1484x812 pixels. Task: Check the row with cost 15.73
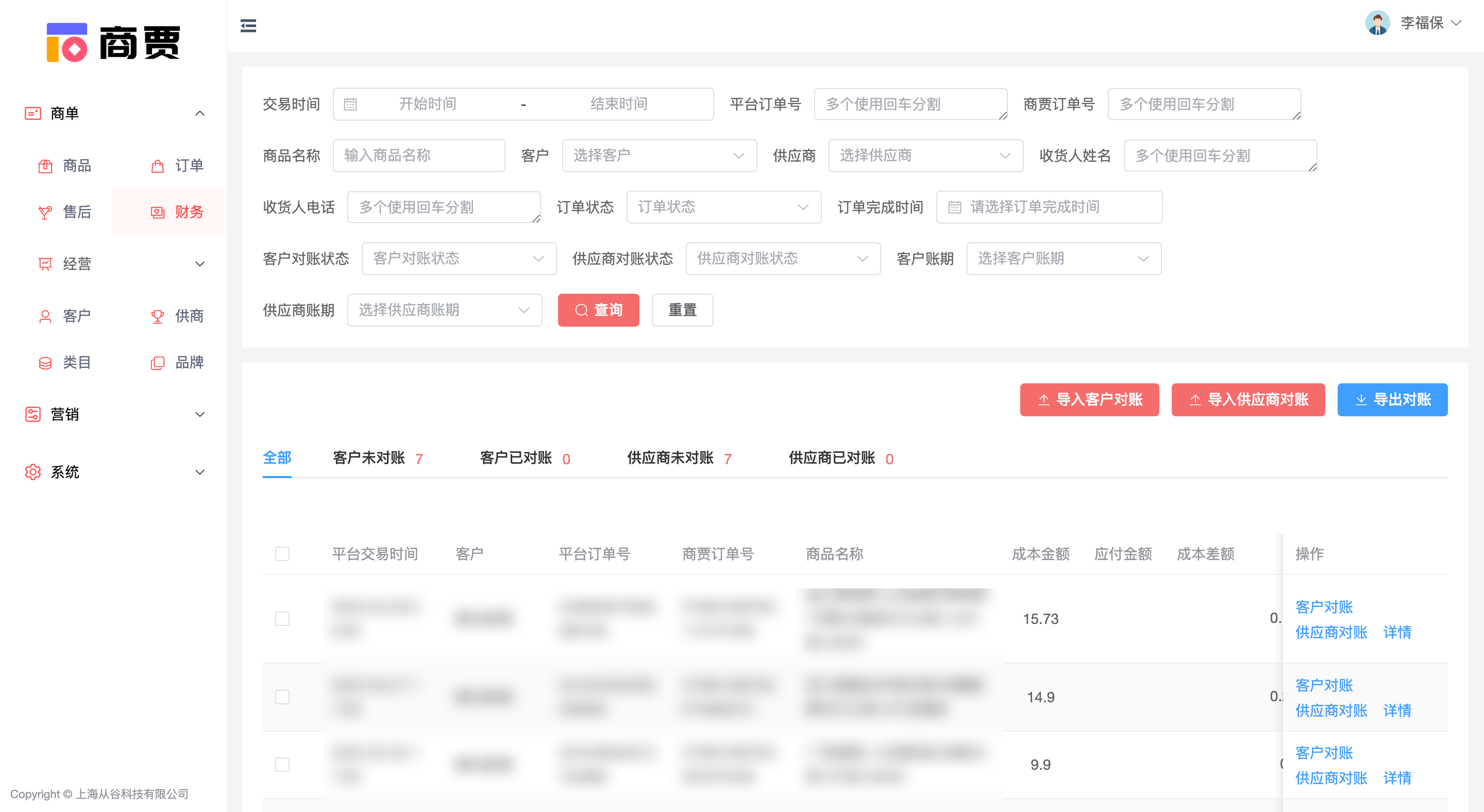pos(282,618)
